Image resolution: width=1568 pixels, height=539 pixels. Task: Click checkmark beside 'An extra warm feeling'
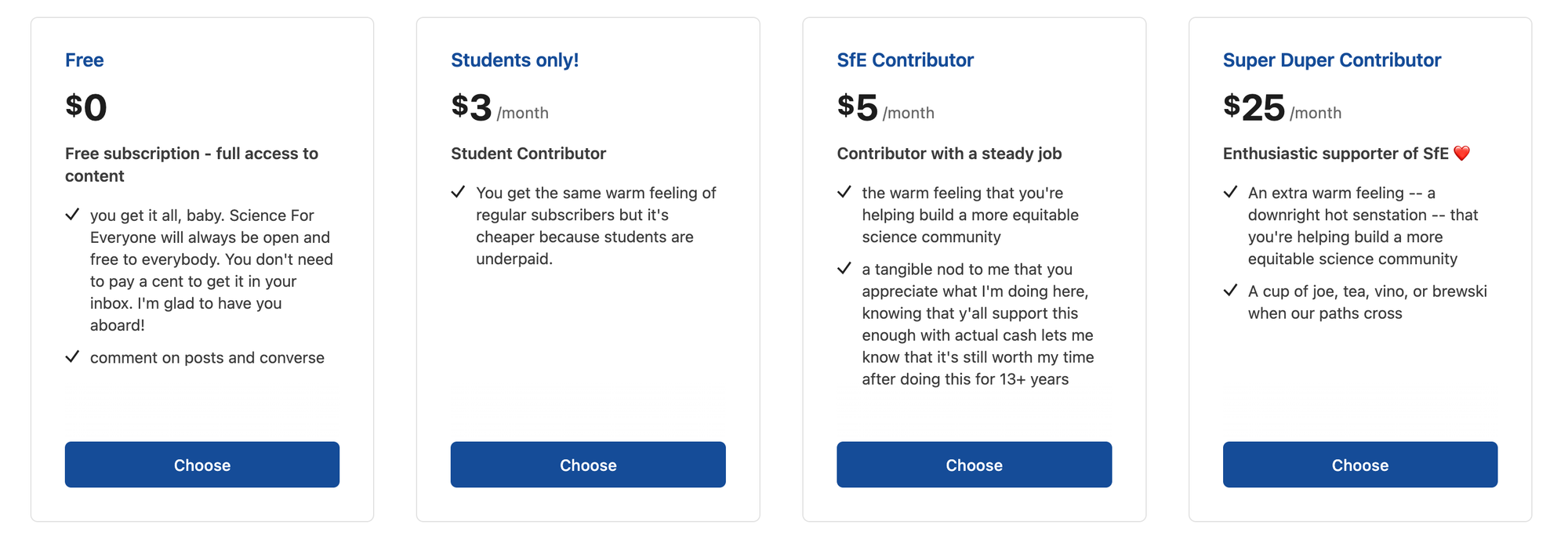(x=1230, y=192)
